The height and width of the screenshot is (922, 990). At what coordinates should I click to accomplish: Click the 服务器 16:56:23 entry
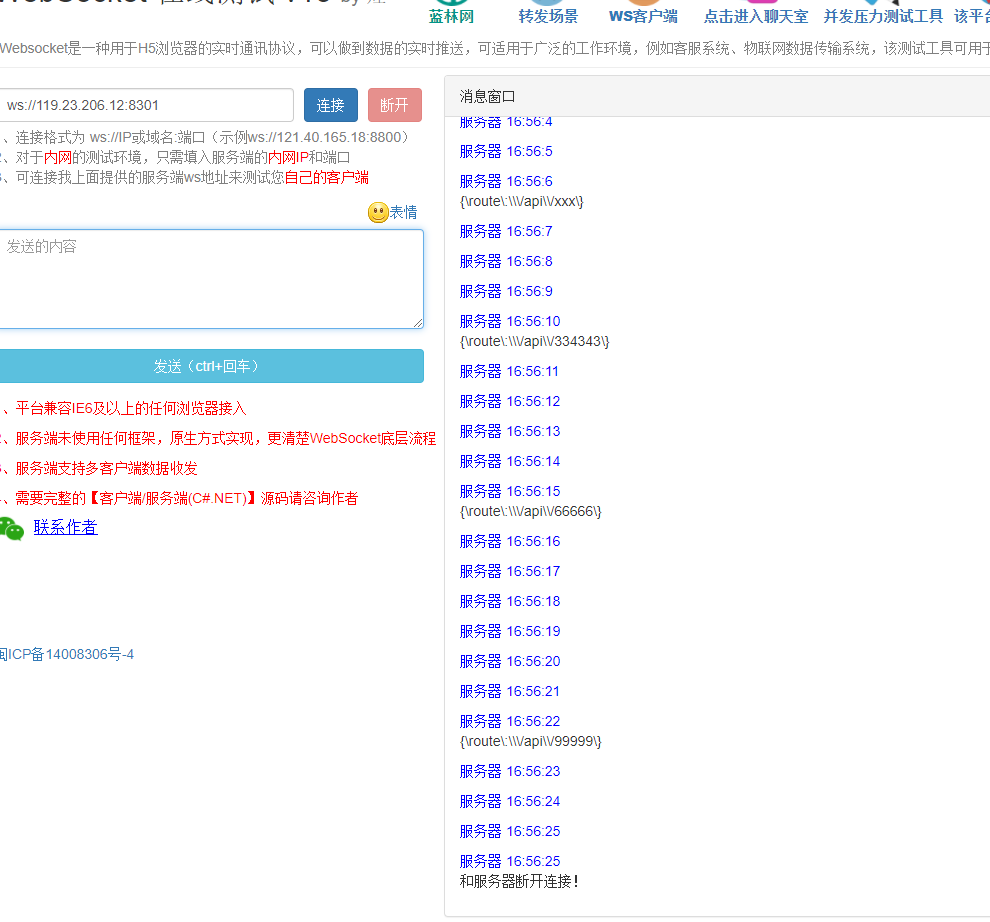coord(510,771)
